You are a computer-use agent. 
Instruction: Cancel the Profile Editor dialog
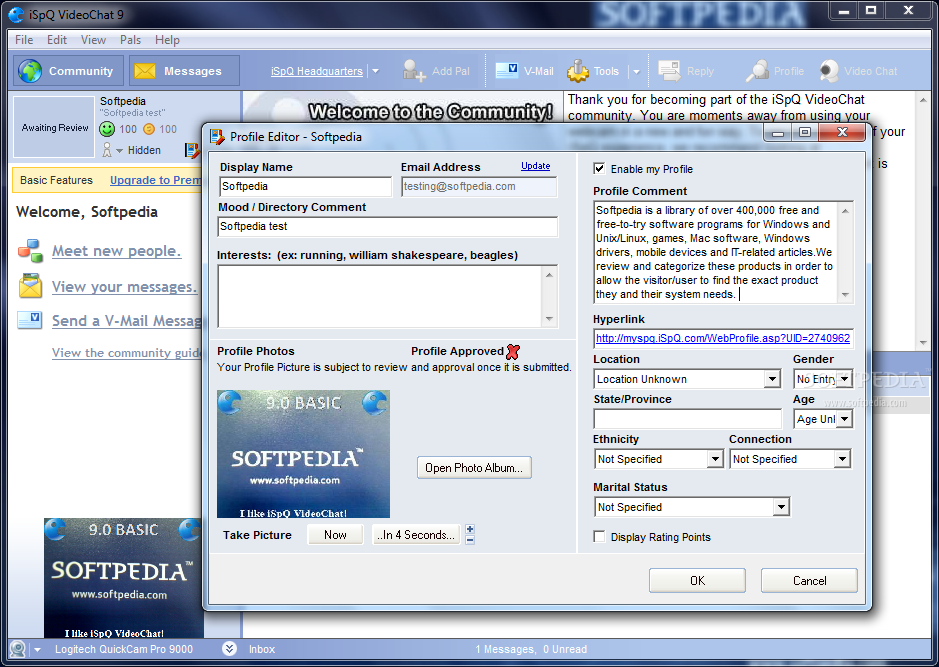(x=809, y=581)
